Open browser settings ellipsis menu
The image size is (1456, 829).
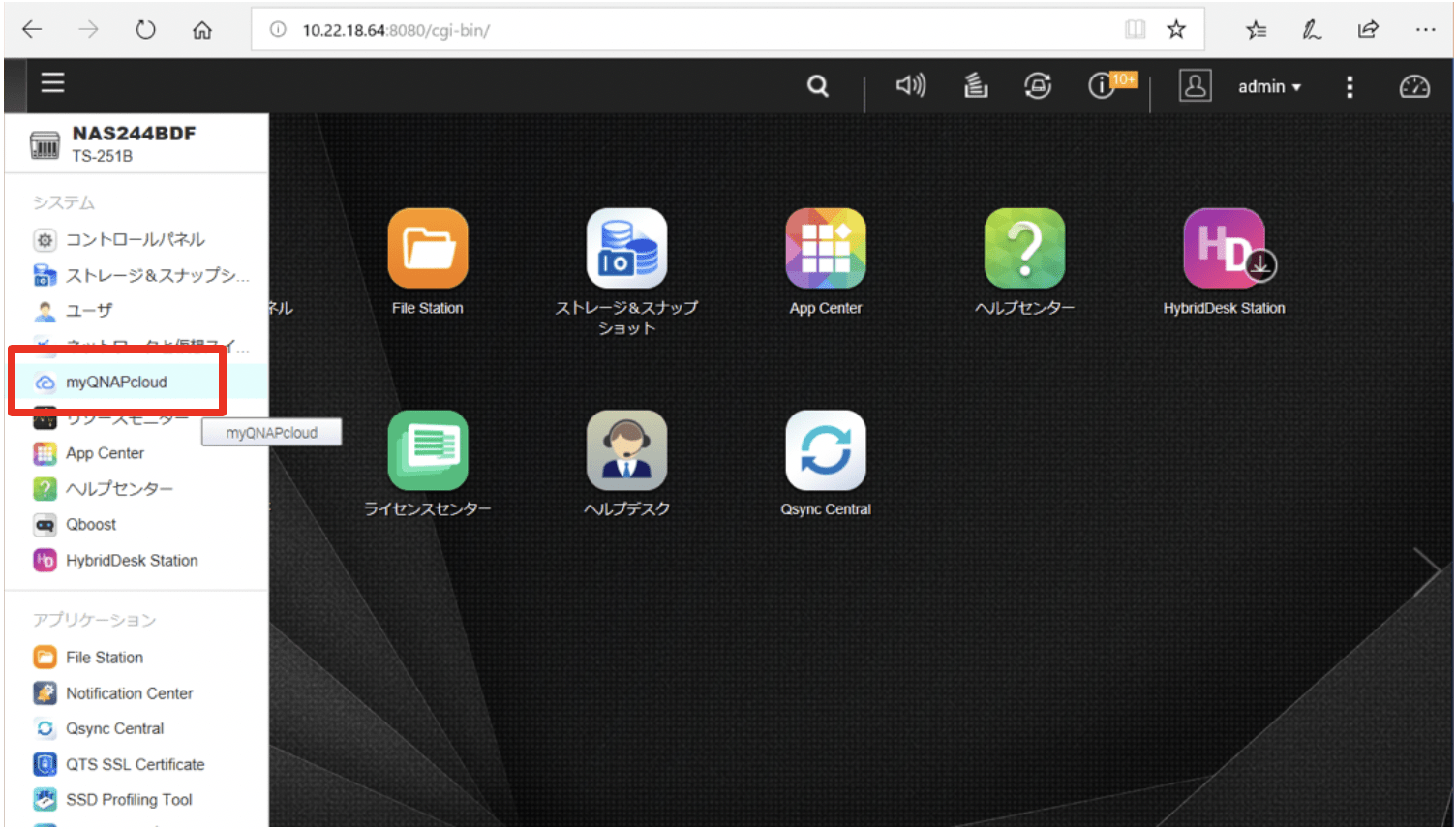(1425, 30)
